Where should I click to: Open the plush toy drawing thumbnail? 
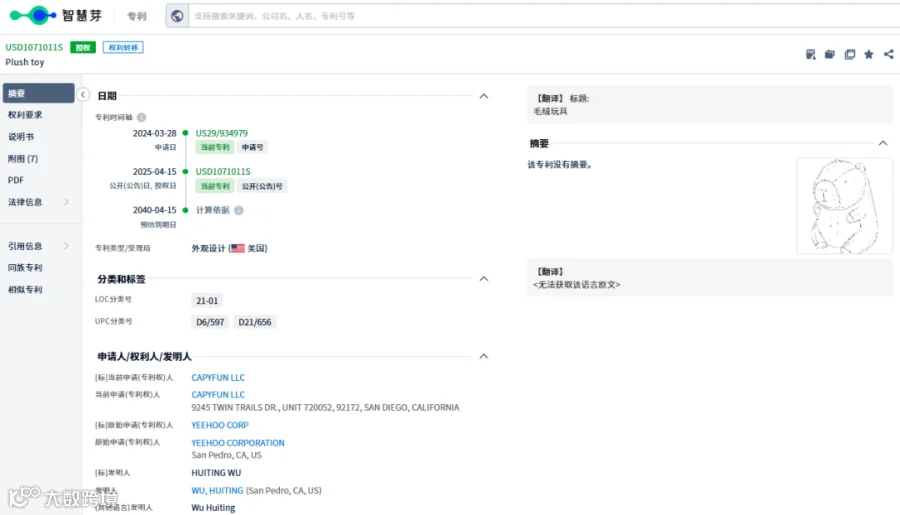pos(844,206)
